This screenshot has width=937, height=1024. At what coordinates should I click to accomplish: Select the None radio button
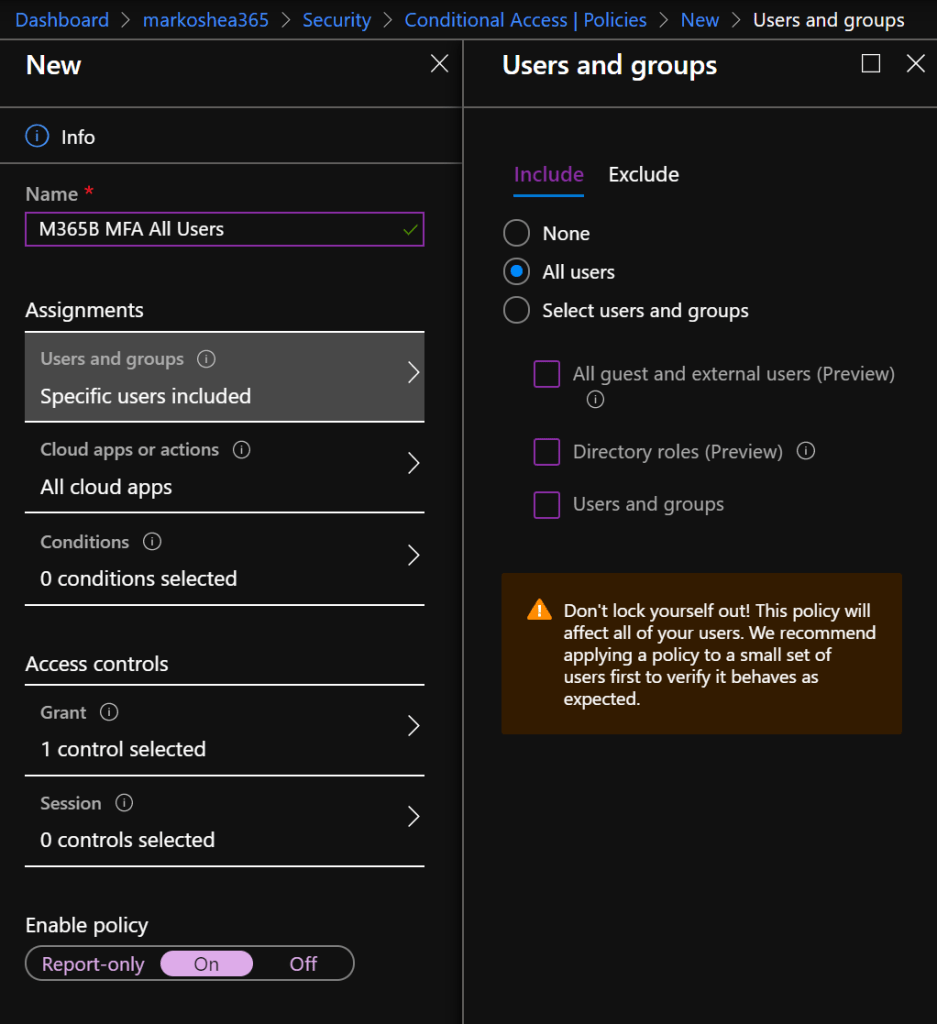(x=516, y=234)
